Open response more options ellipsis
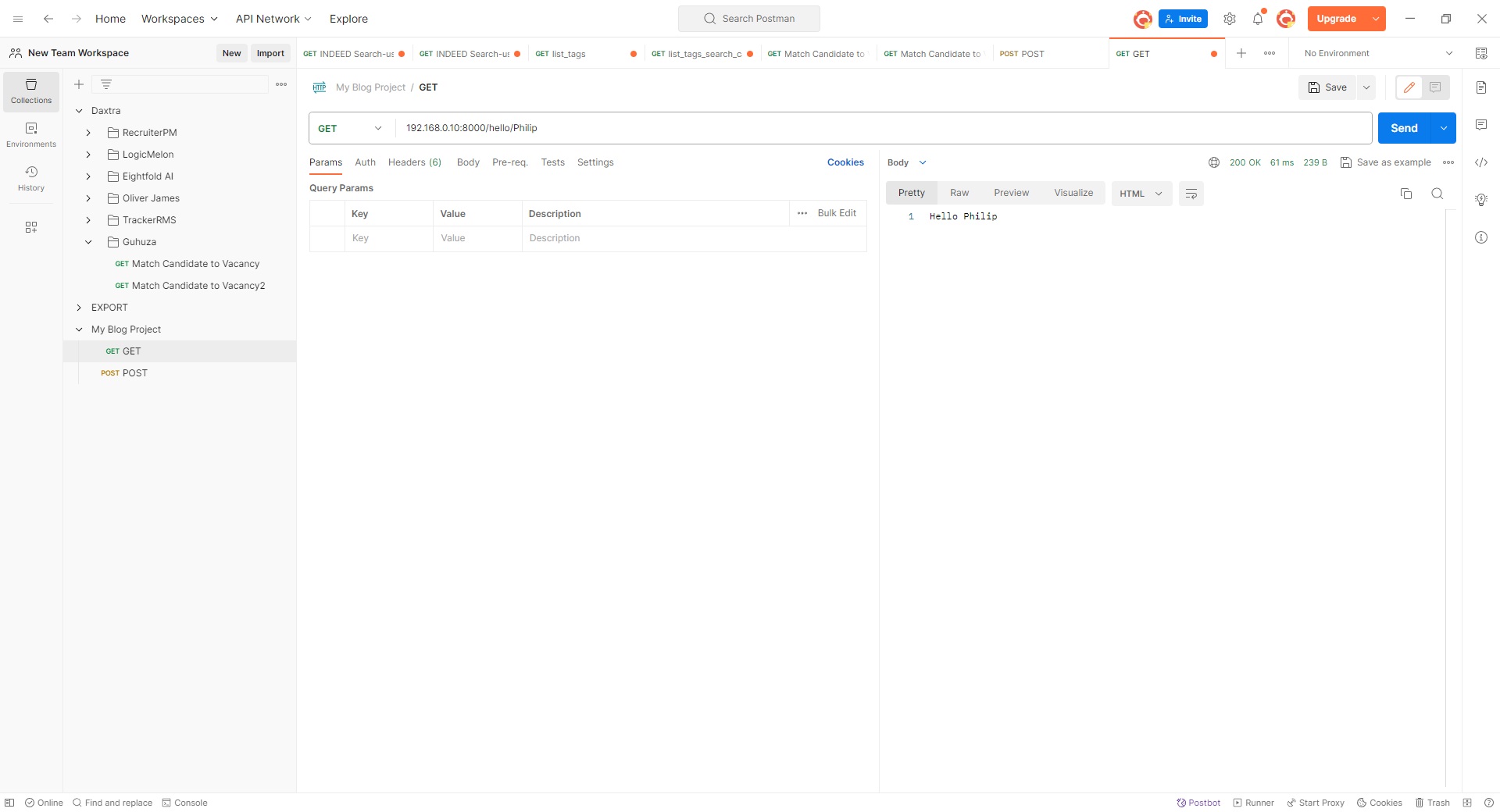The image size is (1500, 812). click(x=1448, y=162)
